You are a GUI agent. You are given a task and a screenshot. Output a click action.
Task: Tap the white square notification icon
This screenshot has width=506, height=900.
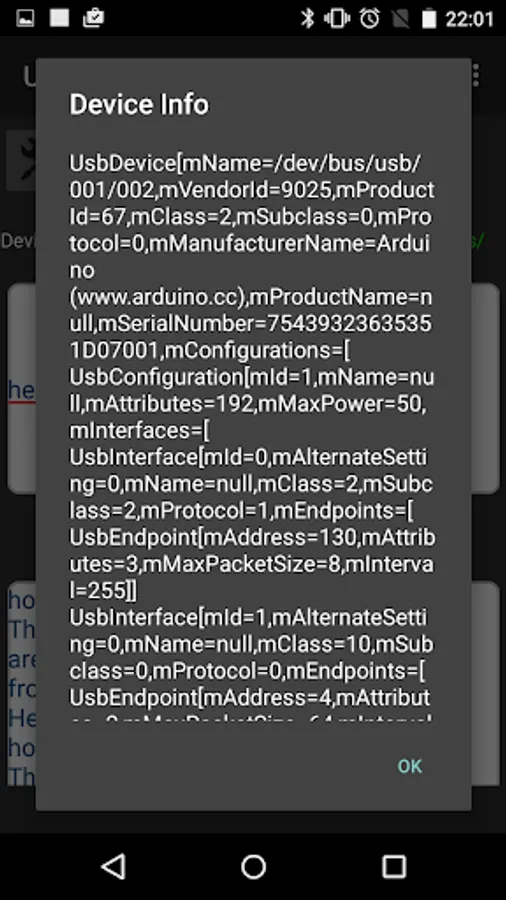(x=59, y=18)
